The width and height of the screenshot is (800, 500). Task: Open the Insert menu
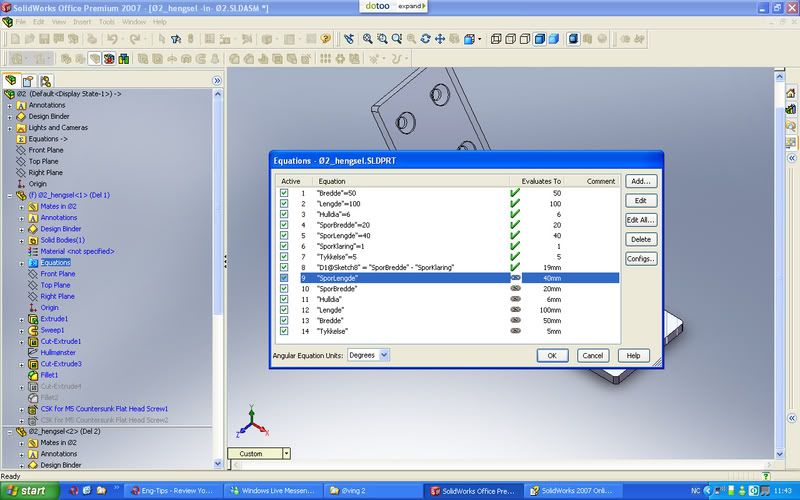pyautogui.click(x=83, y=21)
